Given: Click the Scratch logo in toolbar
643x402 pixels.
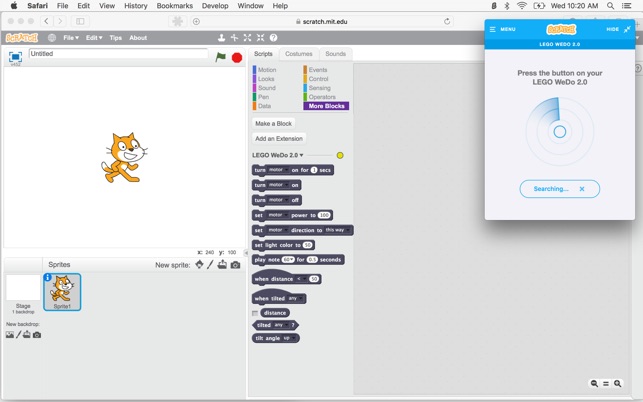Looking at the screenshot, I should (22, 38).
